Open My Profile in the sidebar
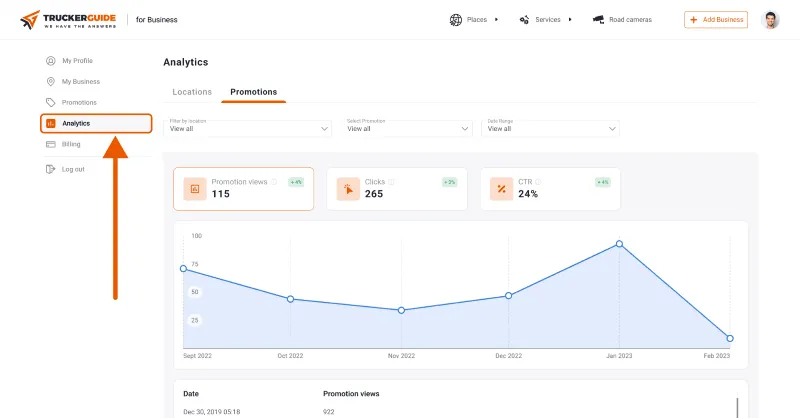Image resolution: width=800 pixels, height=418 pixels. [78, 61]
